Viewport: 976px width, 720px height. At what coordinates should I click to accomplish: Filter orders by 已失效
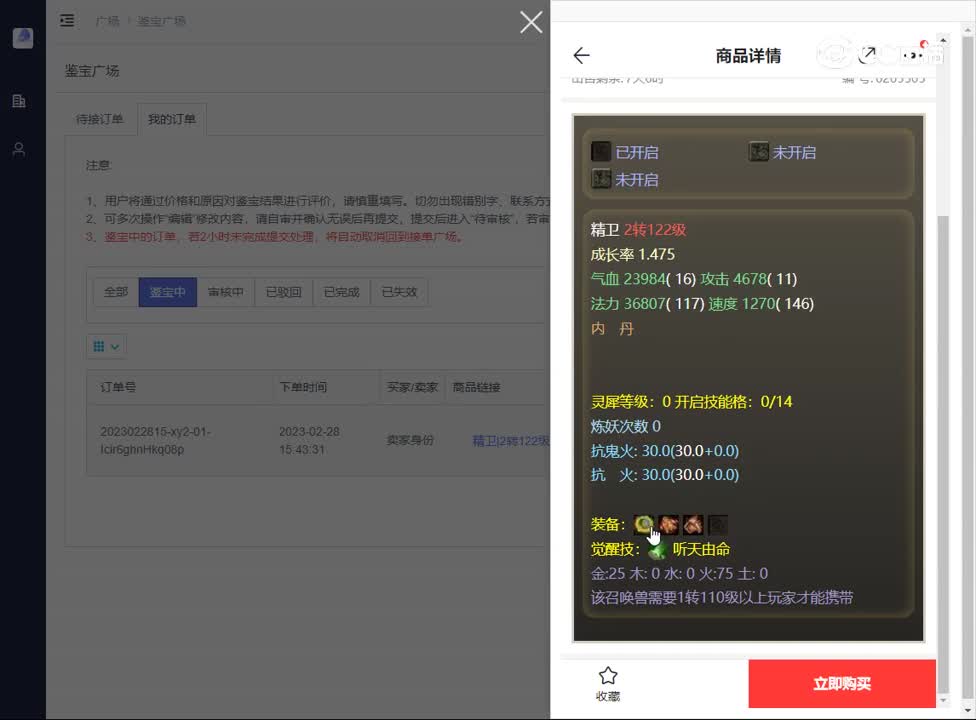[x=399, y=292]
